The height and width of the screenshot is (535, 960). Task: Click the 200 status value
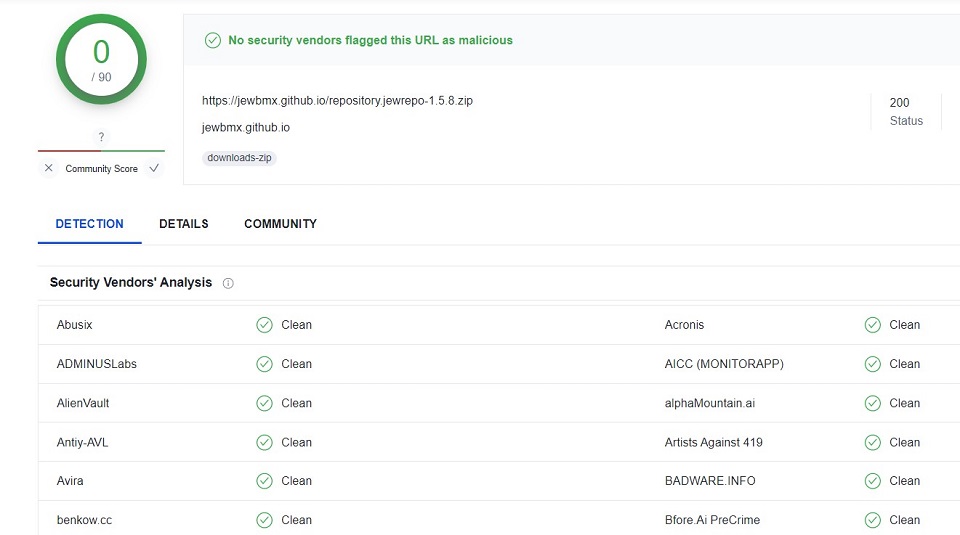point(899,102)
